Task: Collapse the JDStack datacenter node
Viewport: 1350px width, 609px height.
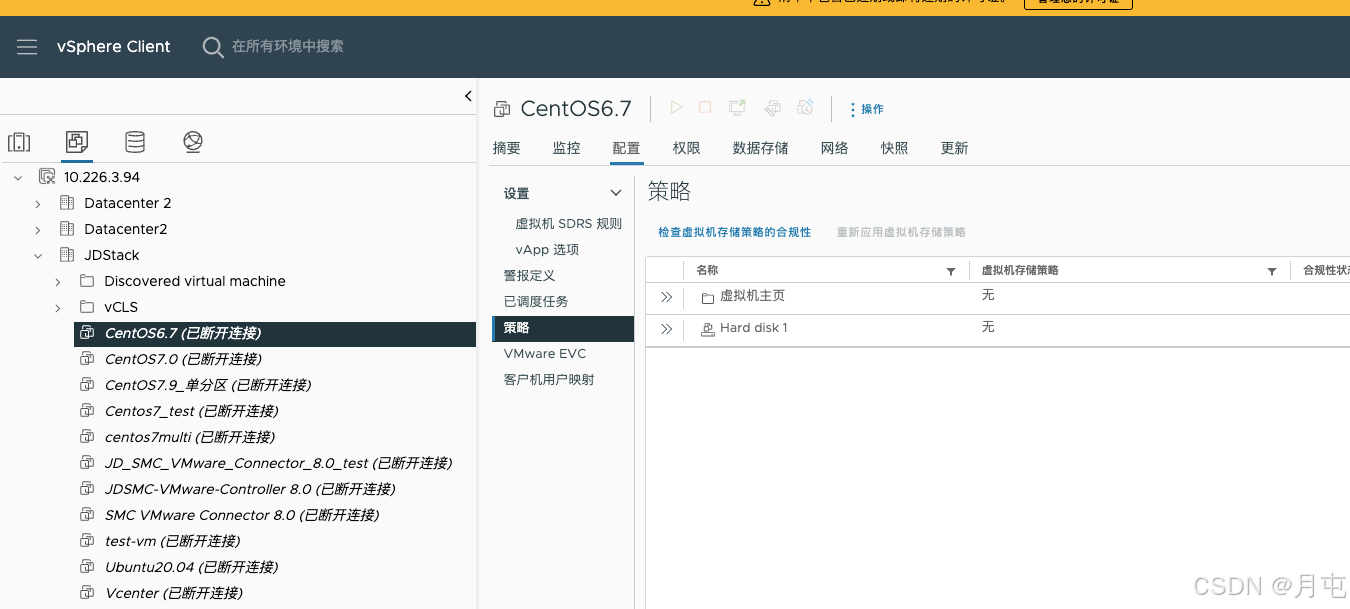Action: (38, 255)
